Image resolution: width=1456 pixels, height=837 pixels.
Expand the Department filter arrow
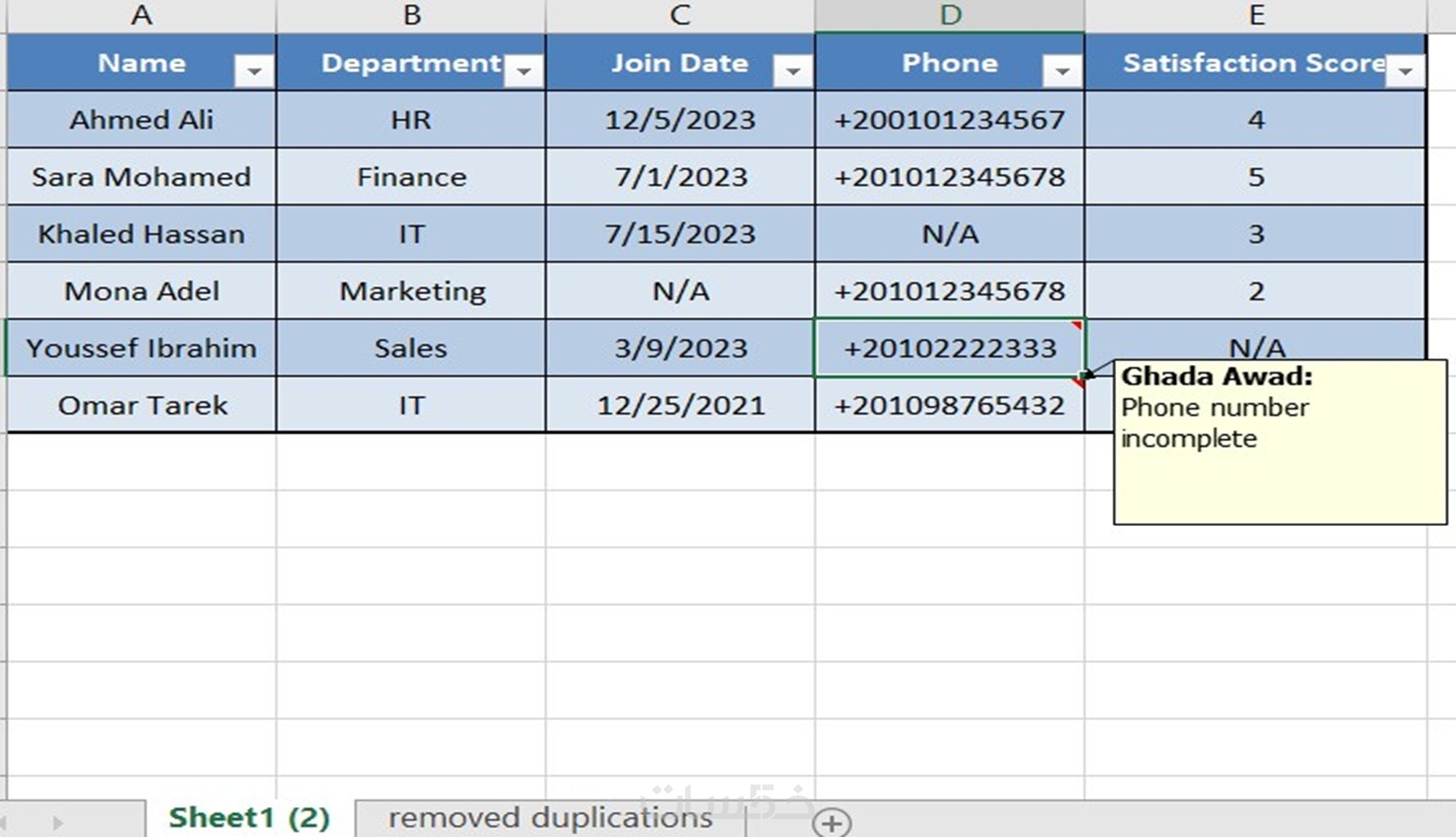point(523,72)
